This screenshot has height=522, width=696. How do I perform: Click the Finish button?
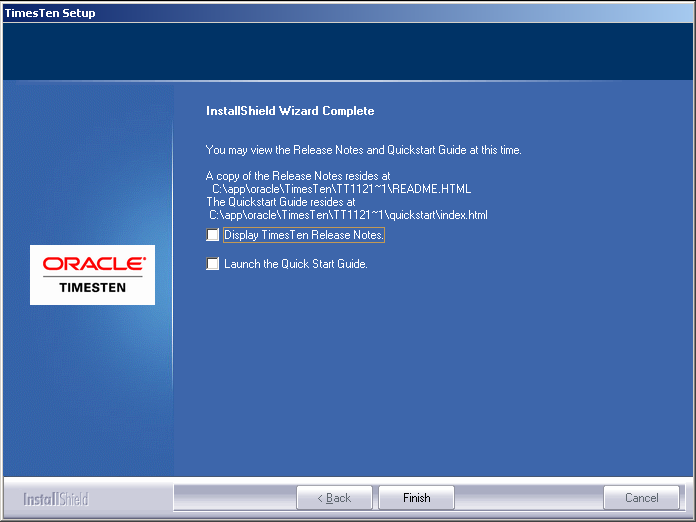click(x=416, y=498)
